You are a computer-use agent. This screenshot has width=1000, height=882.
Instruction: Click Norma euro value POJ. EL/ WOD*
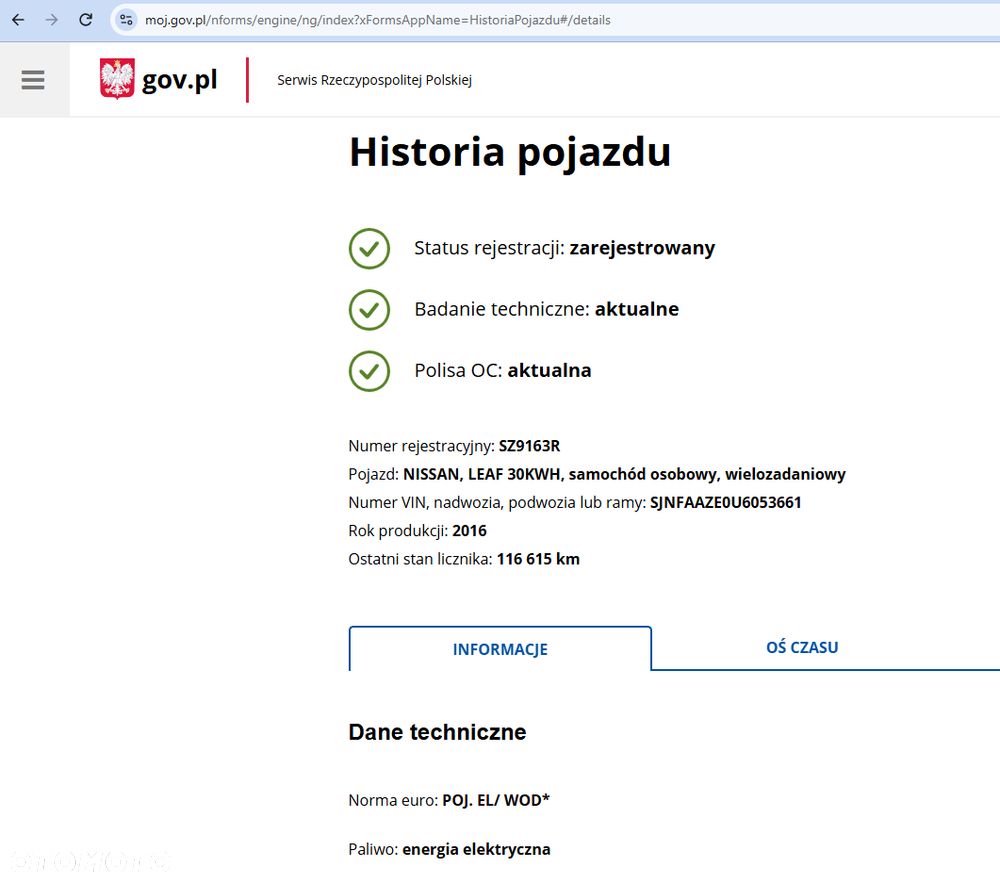coord(496,800)
